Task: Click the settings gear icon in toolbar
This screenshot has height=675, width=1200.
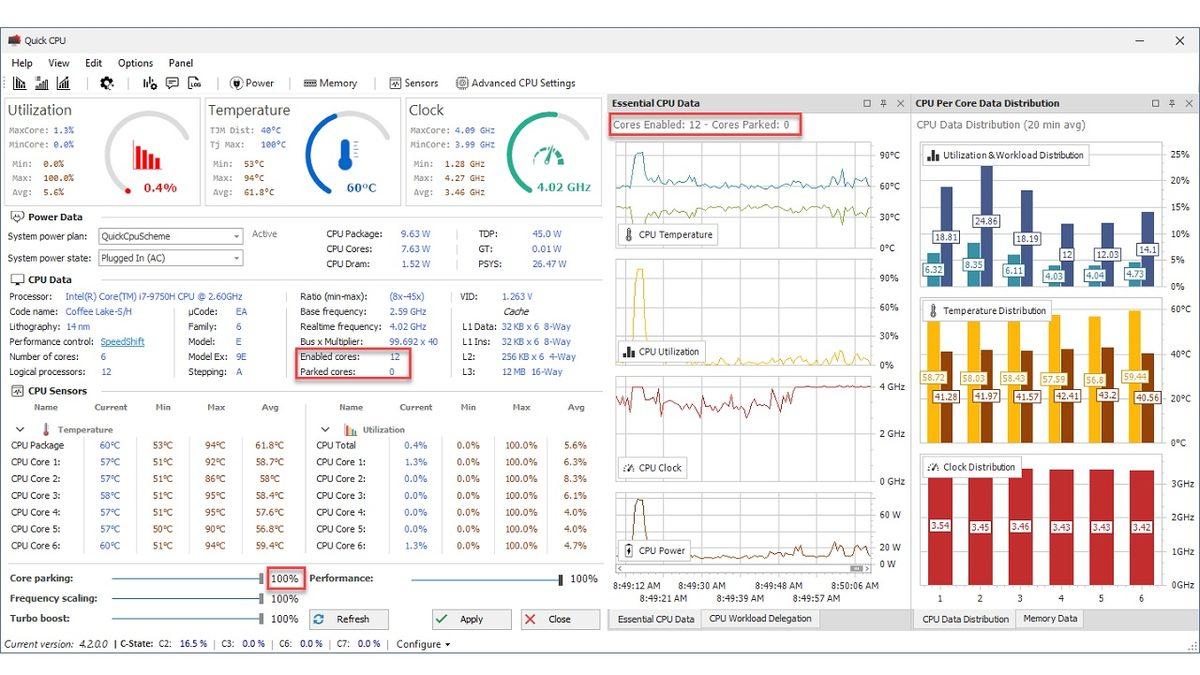Action: click(106, 83)
